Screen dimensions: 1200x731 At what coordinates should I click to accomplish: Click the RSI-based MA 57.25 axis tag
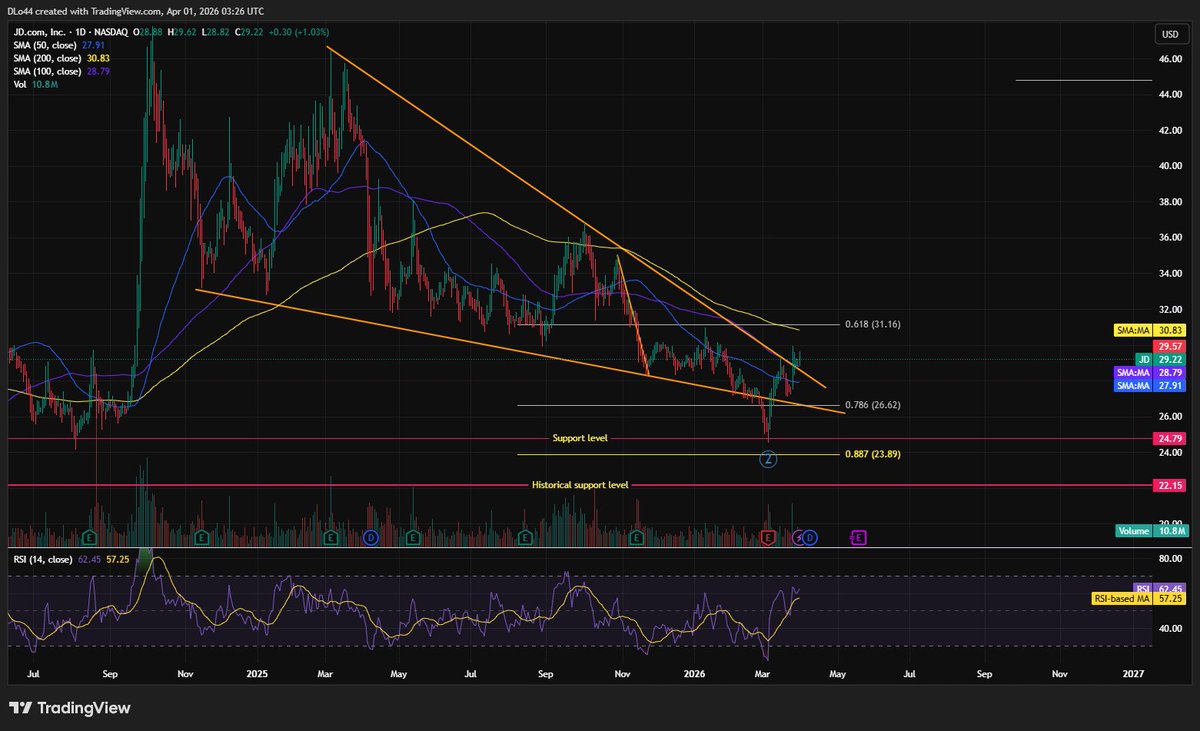click(1139, 599)
